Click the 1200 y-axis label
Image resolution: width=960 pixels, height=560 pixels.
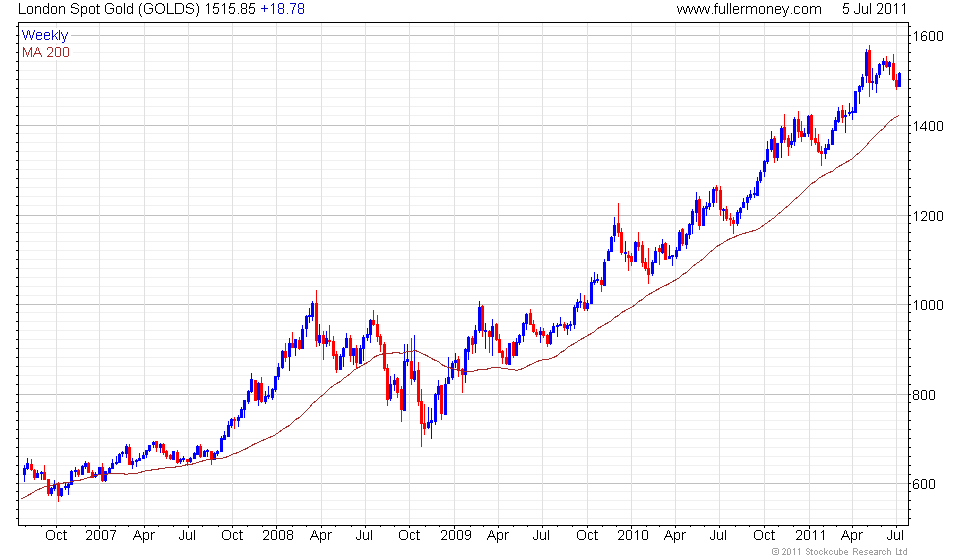[928, 216]
